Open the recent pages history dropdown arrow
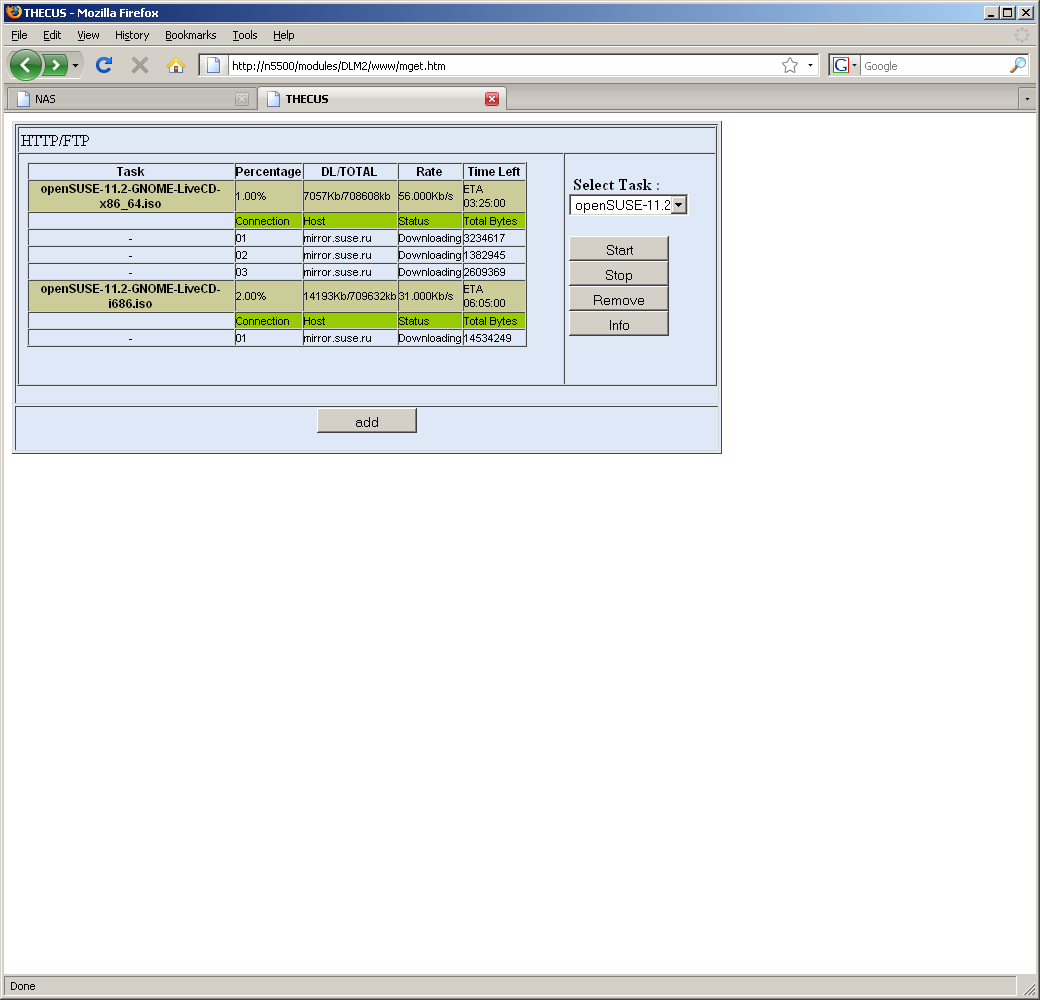1040x1000 pixels. pos(75,65)
